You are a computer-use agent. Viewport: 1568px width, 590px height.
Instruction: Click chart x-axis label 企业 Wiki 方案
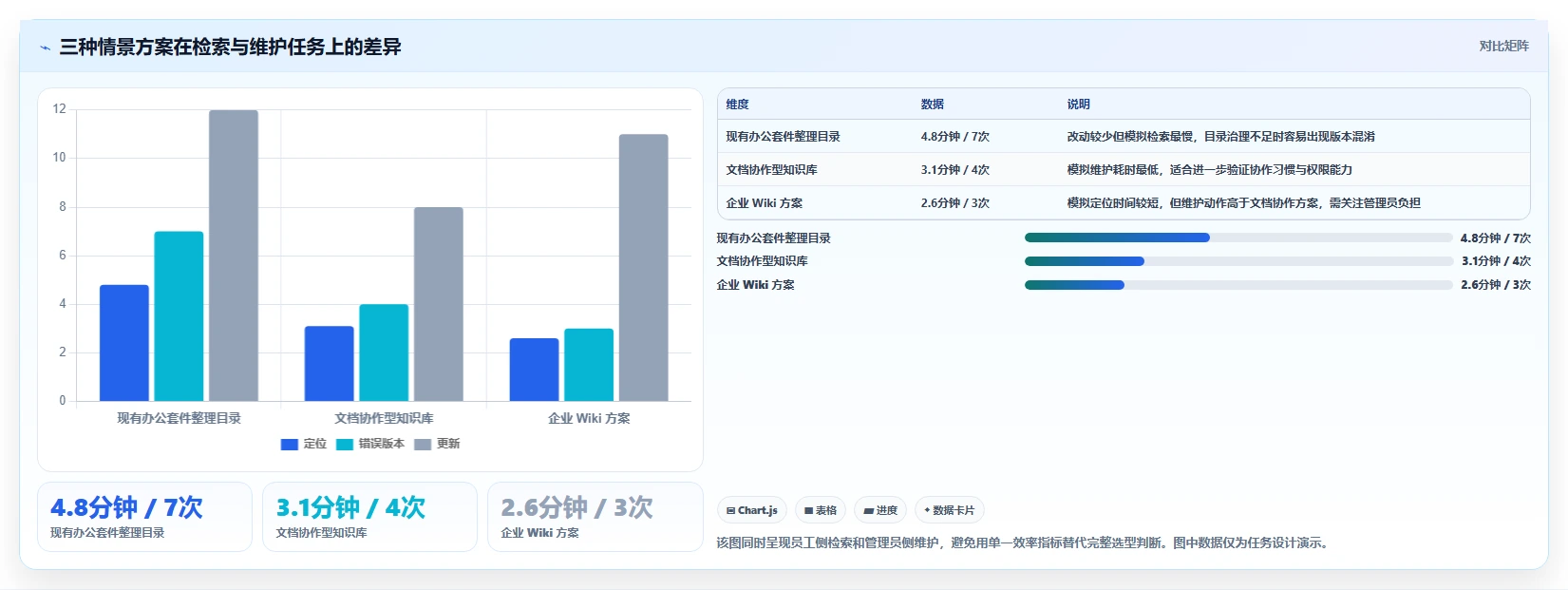tap(589, 418)
